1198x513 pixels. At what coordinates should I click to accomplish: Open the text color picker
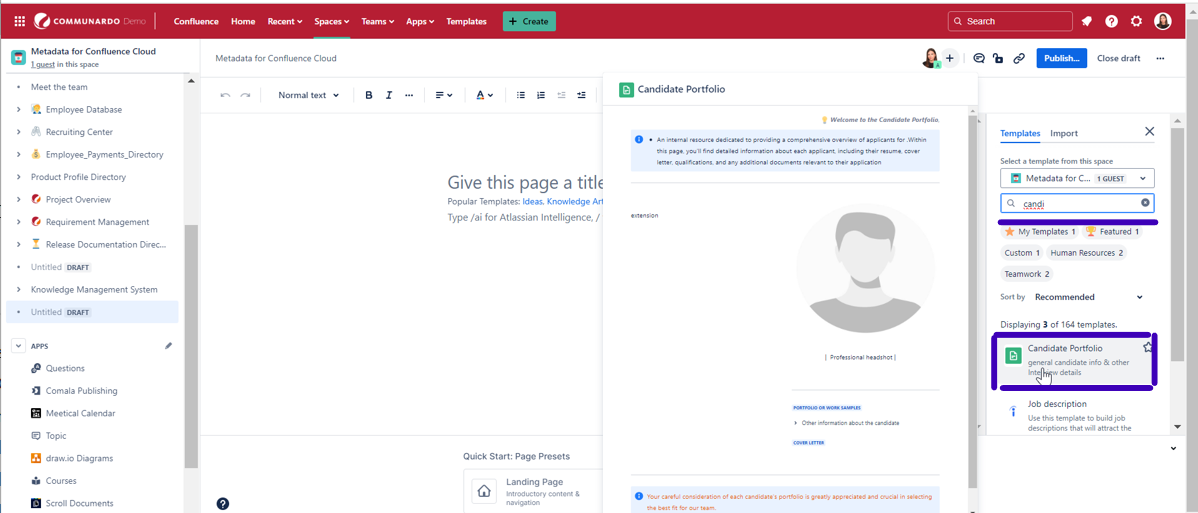[484, 95]
